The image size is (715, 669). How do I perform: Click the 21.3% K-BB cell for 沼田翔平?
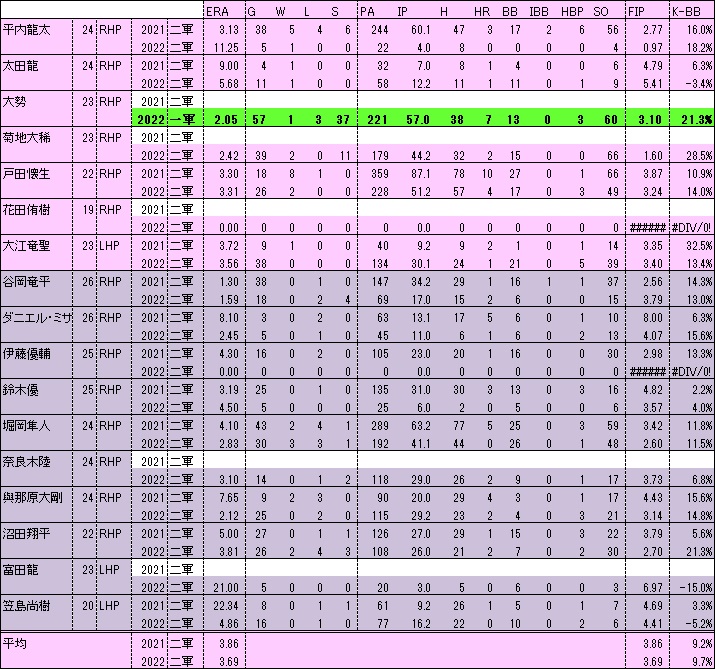(699, 552)
